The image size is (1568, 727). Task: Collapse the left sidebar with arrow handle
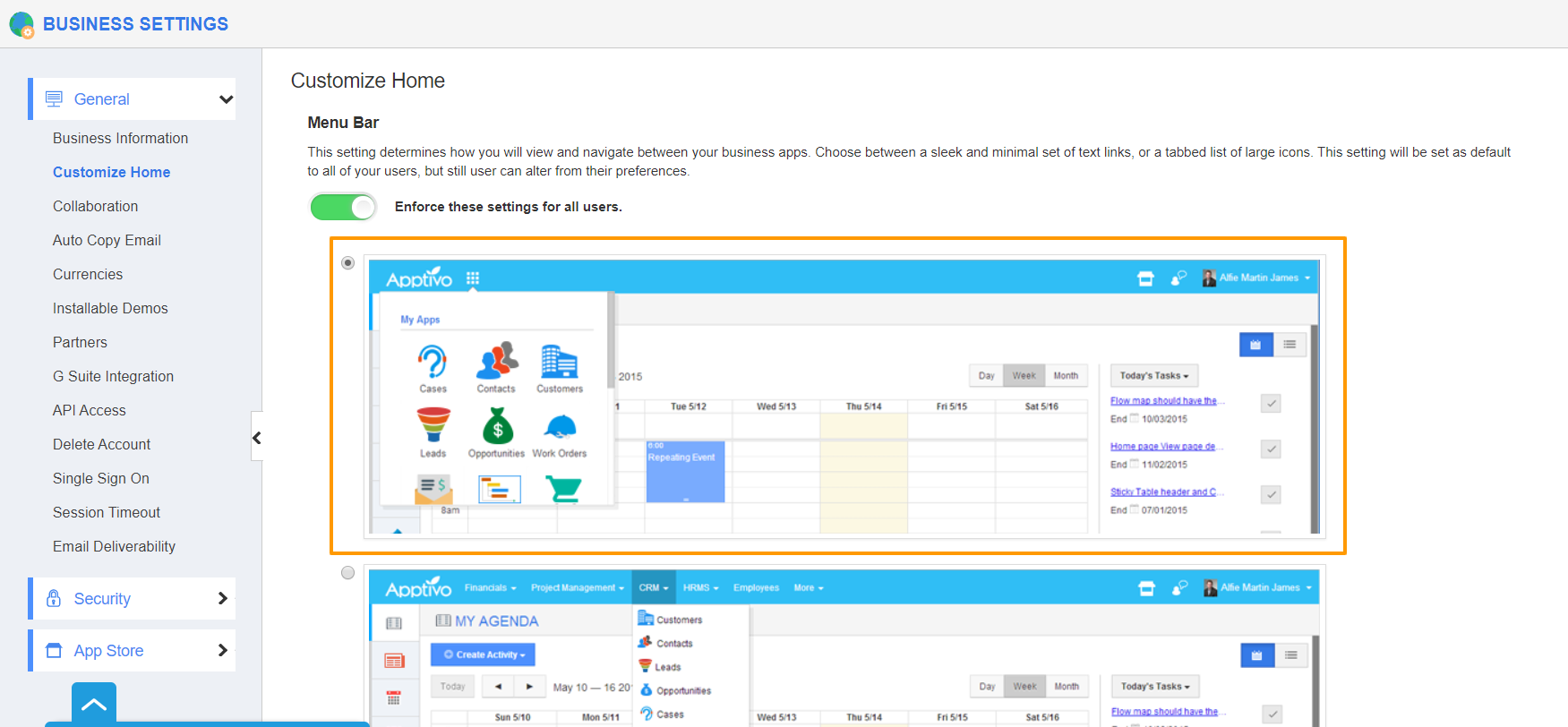pos(257,437)
